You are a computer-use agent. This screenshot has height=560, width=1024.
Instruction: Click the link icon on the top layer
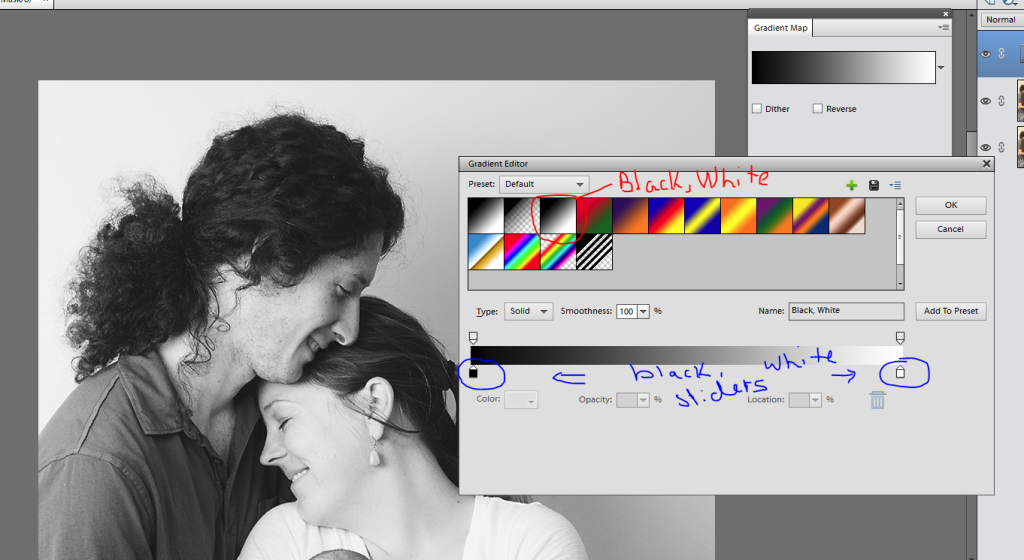[x=1001, y=54]
